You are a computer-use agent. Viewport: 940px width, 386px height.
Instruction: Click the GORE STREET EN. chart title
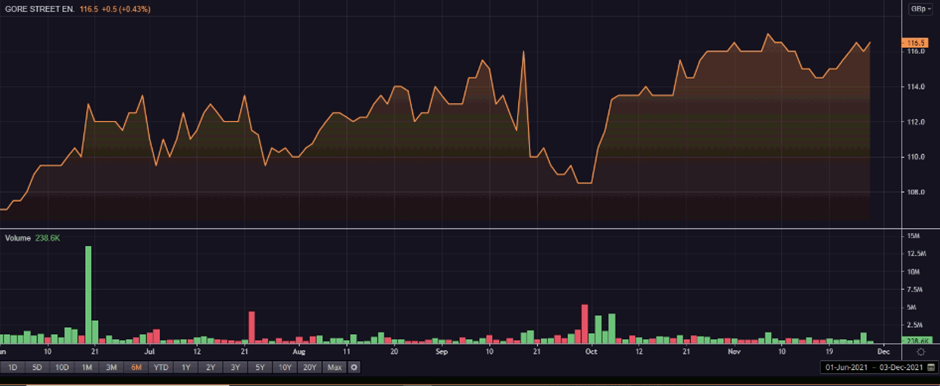coord(40,10)
